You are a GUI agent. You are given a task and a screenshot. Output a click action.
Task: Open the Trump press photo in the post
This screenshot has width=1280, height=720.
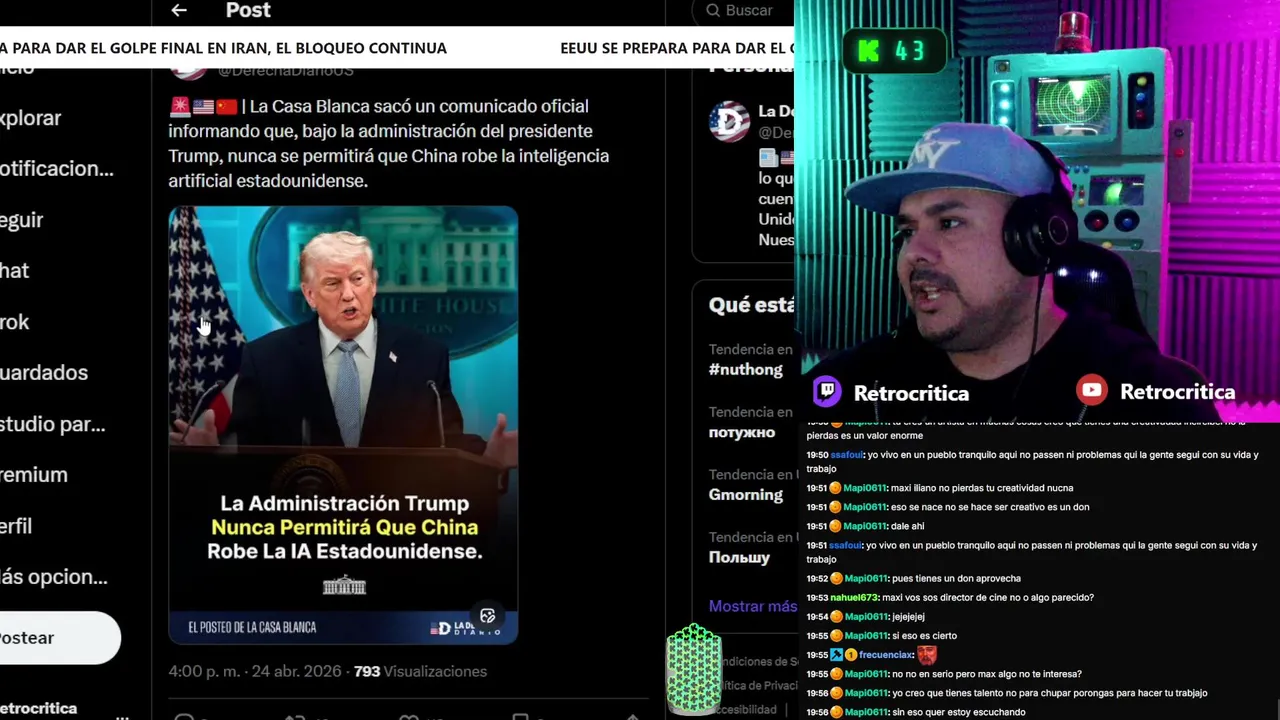(343, 424)
